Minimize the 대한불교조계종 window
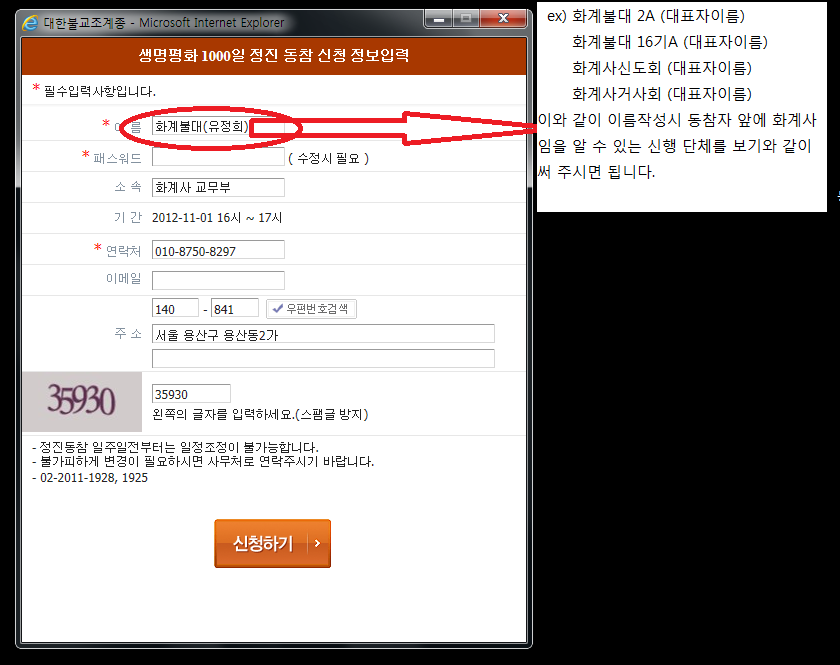 point(438,19)
